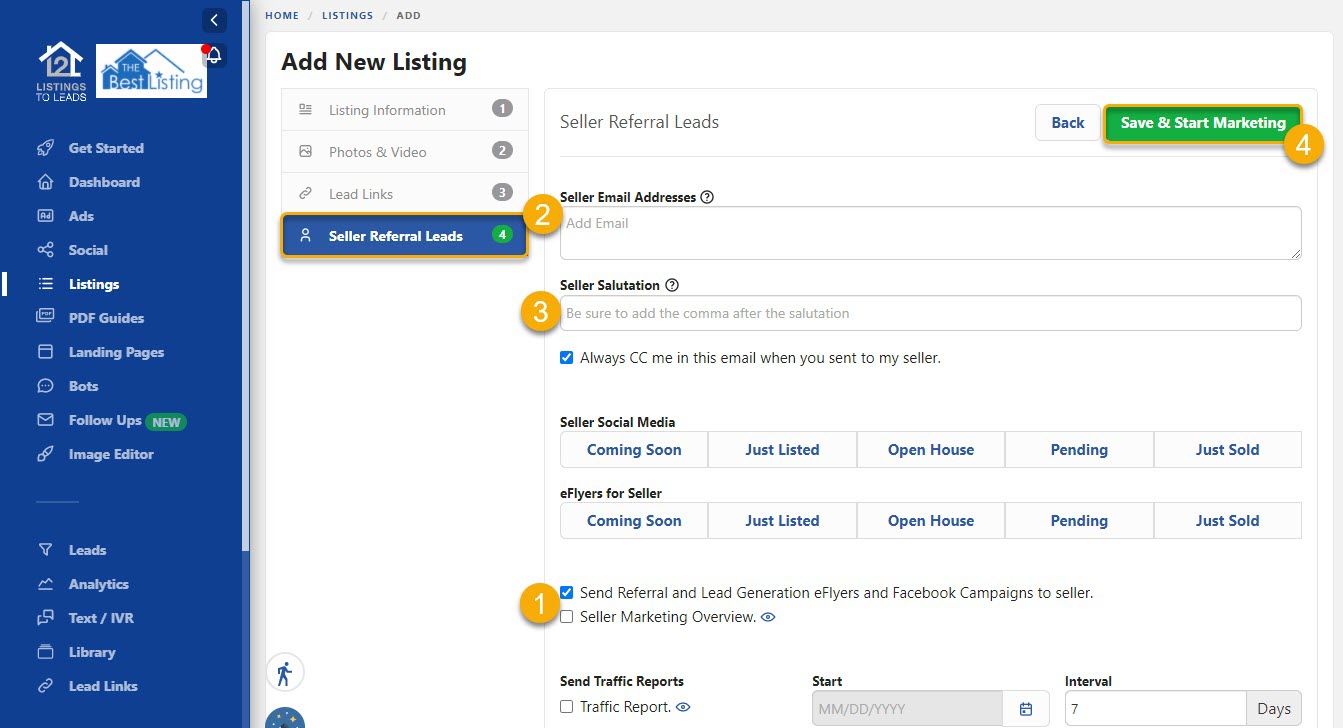Open the Start date calendar picker

coord(1026,708)
